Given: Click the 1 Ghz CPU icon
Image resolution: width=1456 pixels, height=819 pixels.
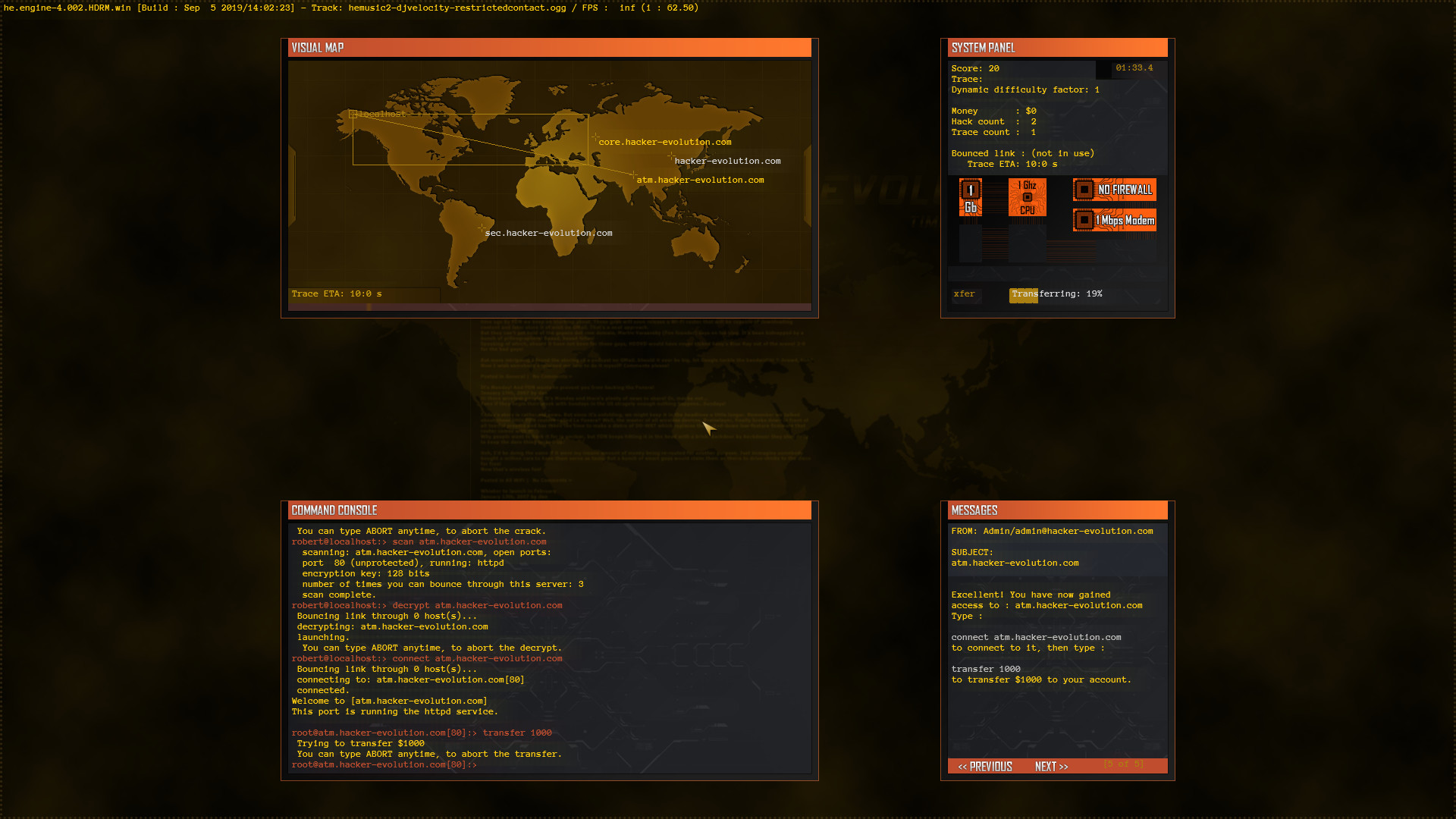Looking at the screenshot, I should pos(1027,196).
